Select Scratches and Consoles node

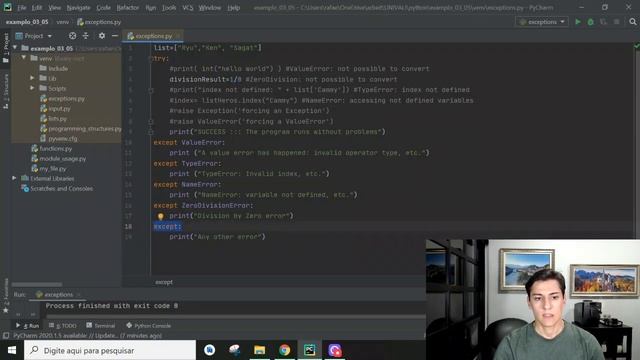tap(57, 189)
